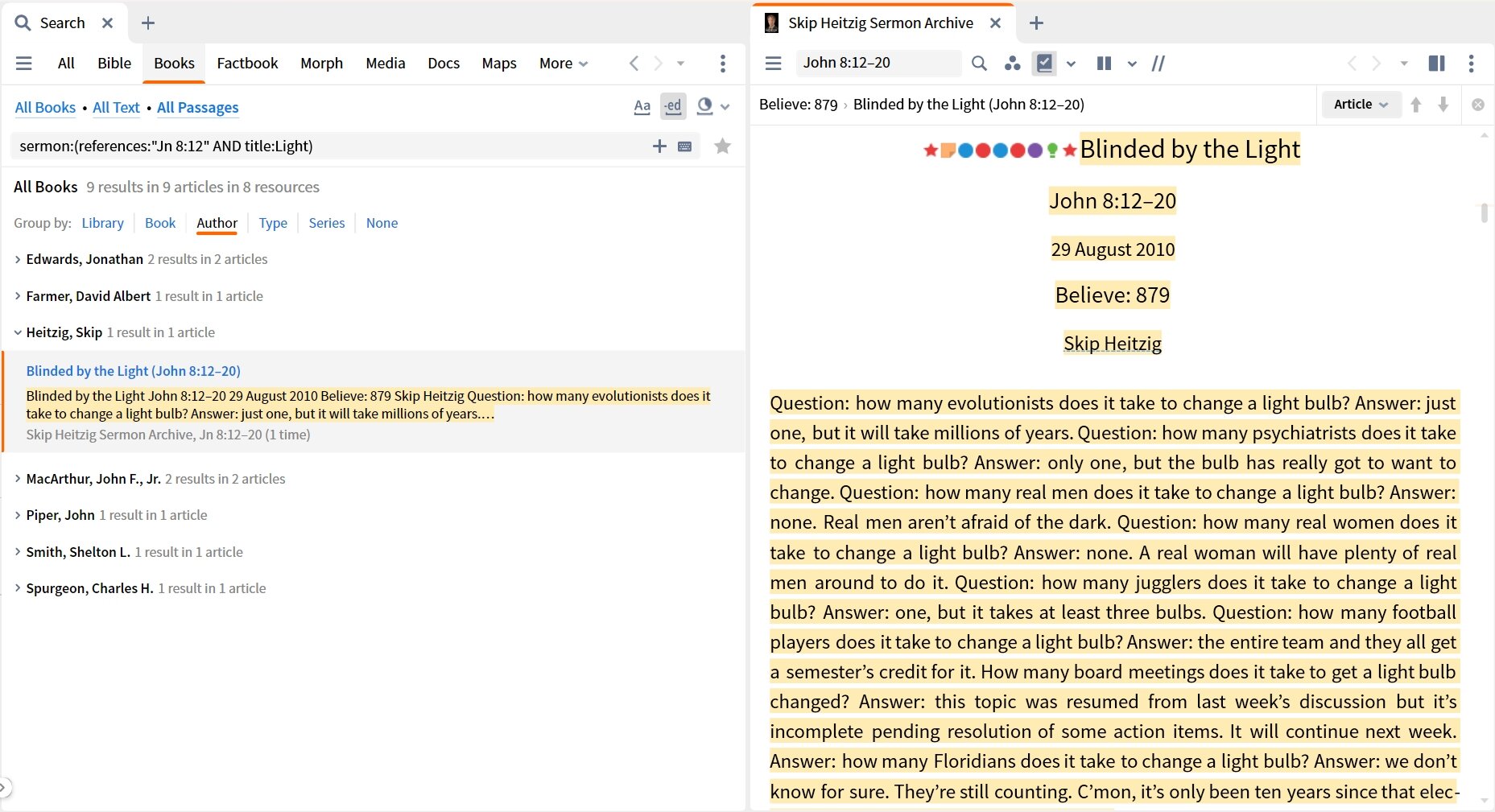Screen dimensions: 1495x812
Task: Click the Skip Heitzig author link in sermon
Action: (1113, 344)
